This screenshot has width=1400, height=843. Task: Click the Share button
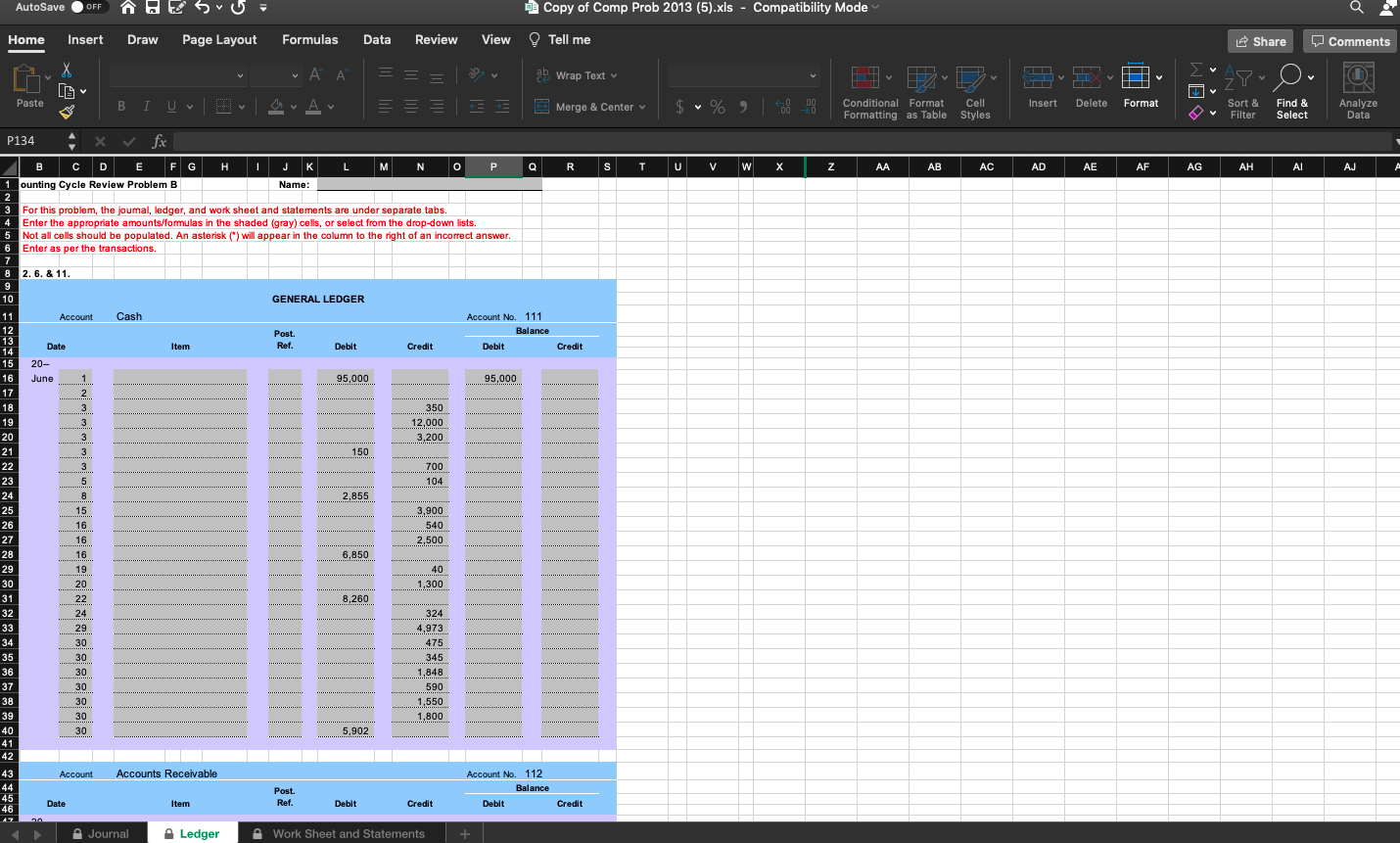[x=1261, y=41]
